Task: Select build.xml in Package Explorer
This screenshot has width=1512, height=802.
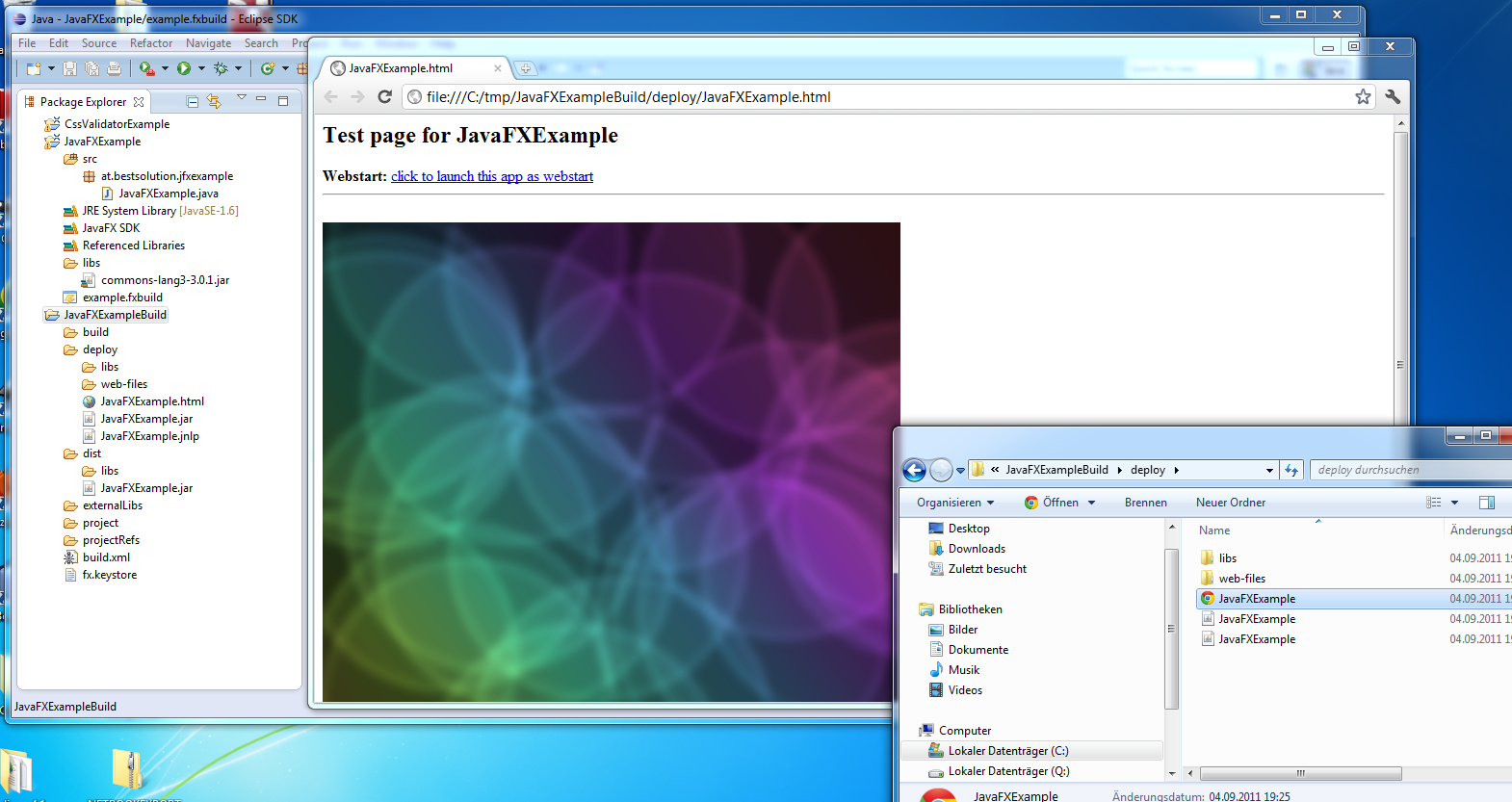Action: (106, 557)
